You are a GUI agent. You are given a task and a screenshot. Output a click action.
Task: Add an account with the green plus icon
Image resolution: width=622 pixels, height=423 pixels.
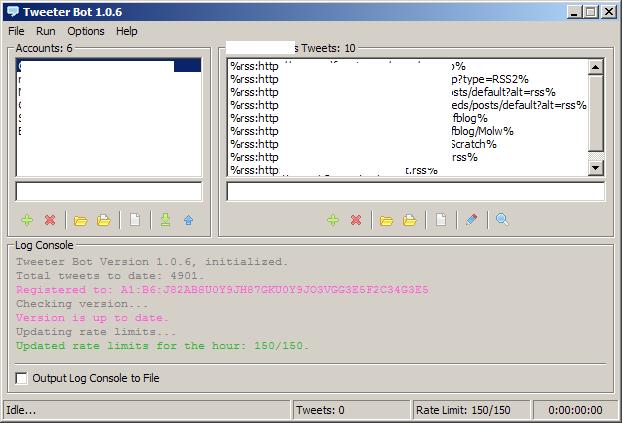tap(27, 220)
